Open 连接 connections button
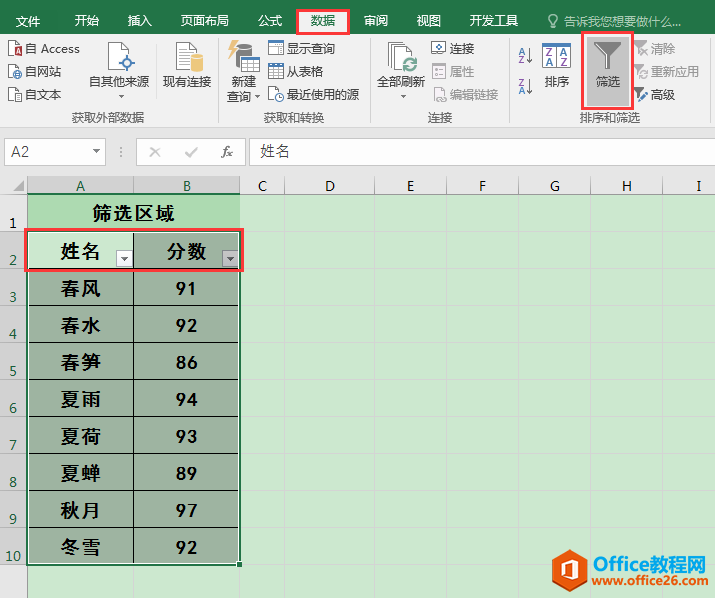Image resolution: width=715 pixels, height=598 pixels. [452, 48]
